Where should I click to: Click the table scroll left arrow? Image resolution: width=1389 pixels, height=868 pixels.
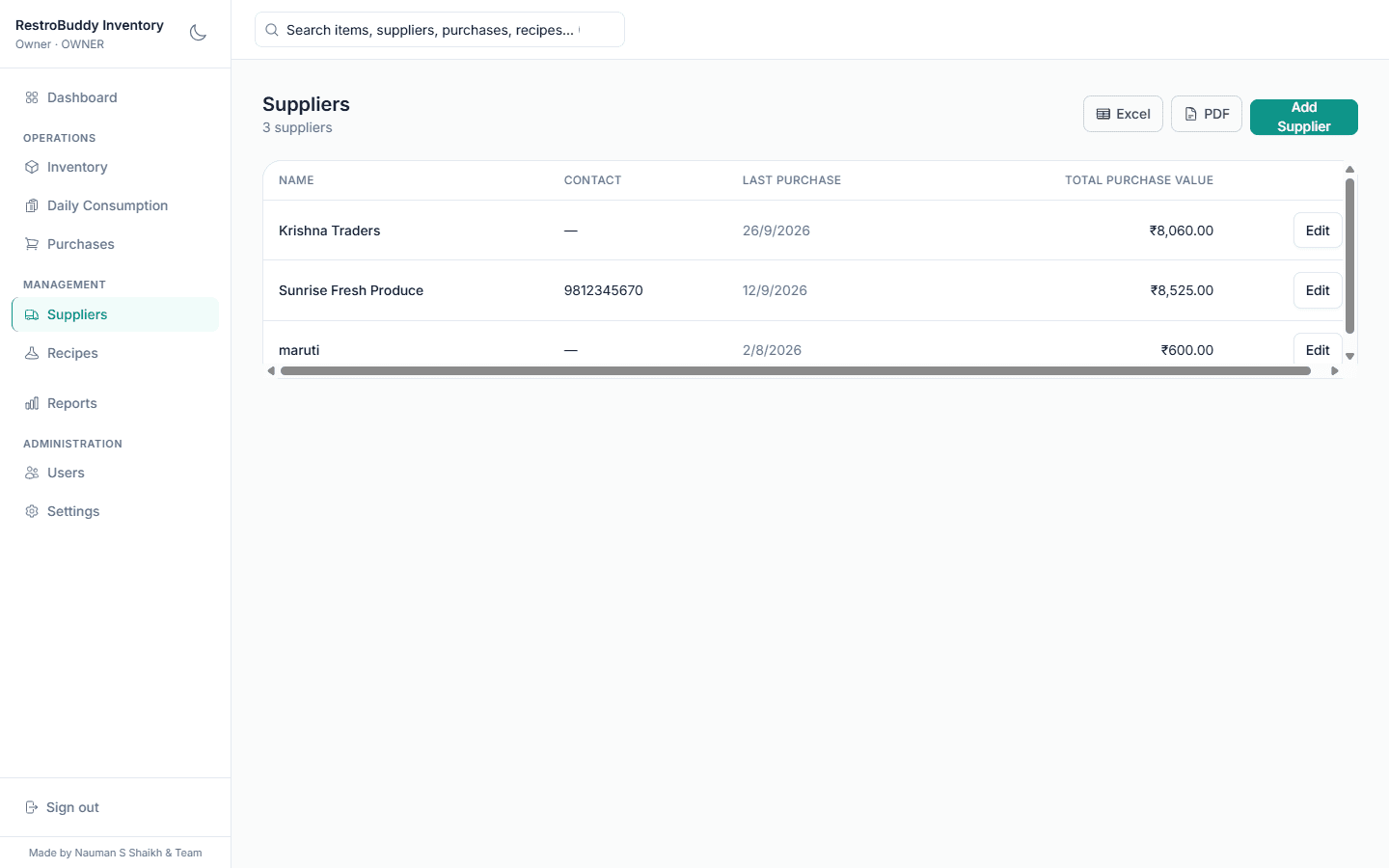pos(271,370)
